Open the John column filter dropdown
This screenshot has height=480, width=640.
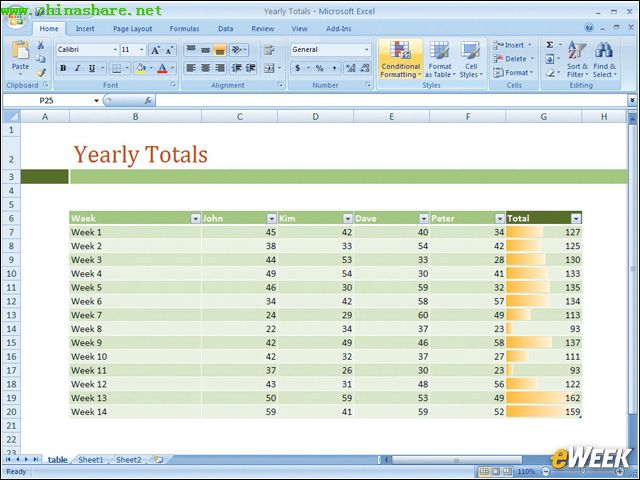(x=271, y=219)
